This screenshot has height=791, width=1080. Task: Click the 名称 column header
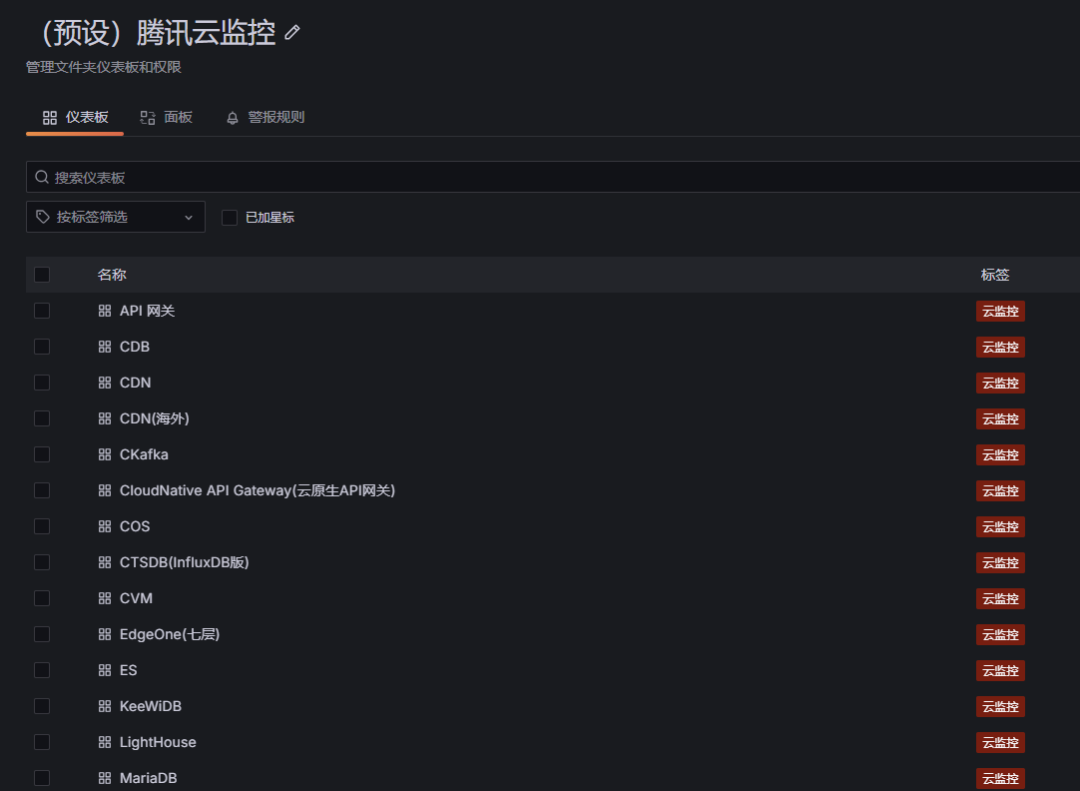click(x=112, y=275)
